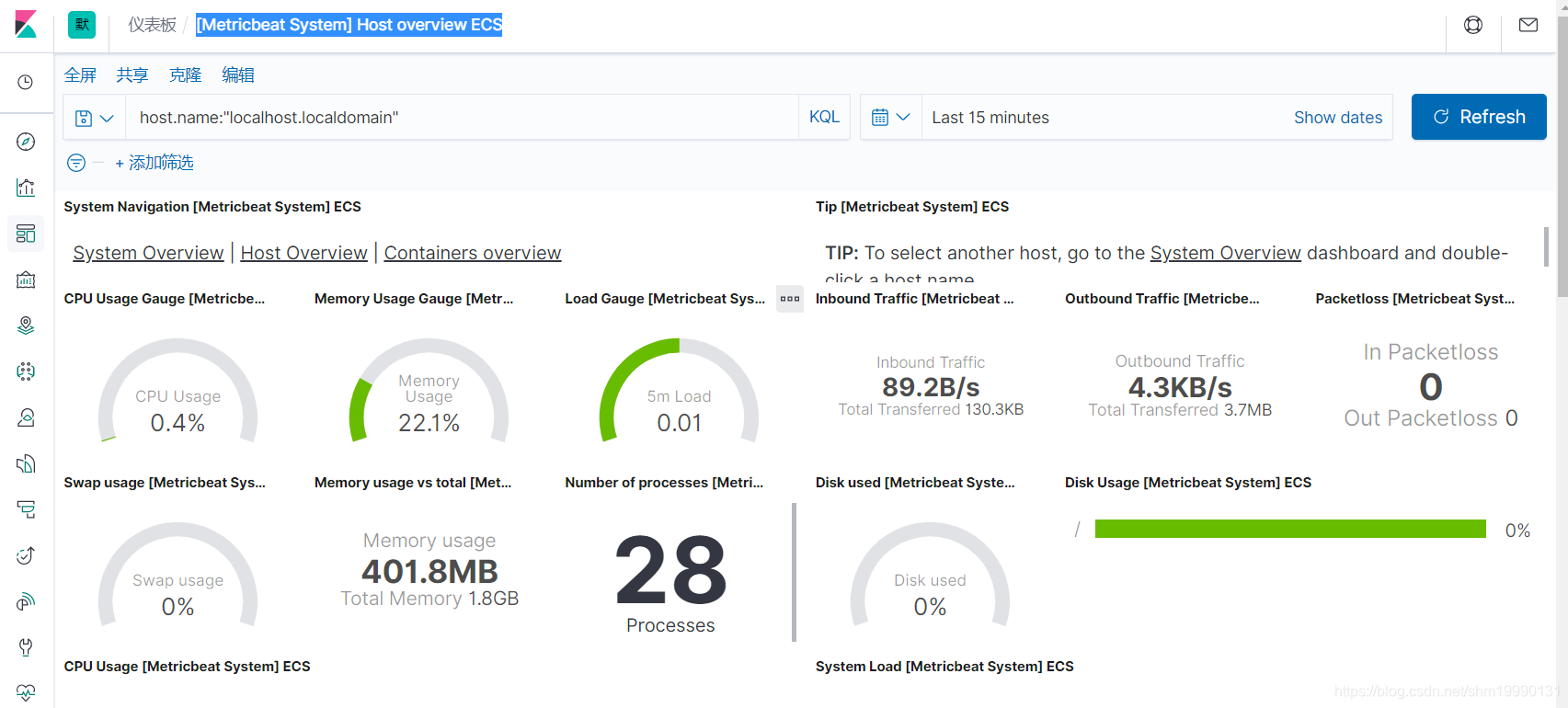Click CPU Usage value 0.4%
Image resolution: width=1568 pixels, height=708 pixels.
pyautogui.click(x=177, y=423)
